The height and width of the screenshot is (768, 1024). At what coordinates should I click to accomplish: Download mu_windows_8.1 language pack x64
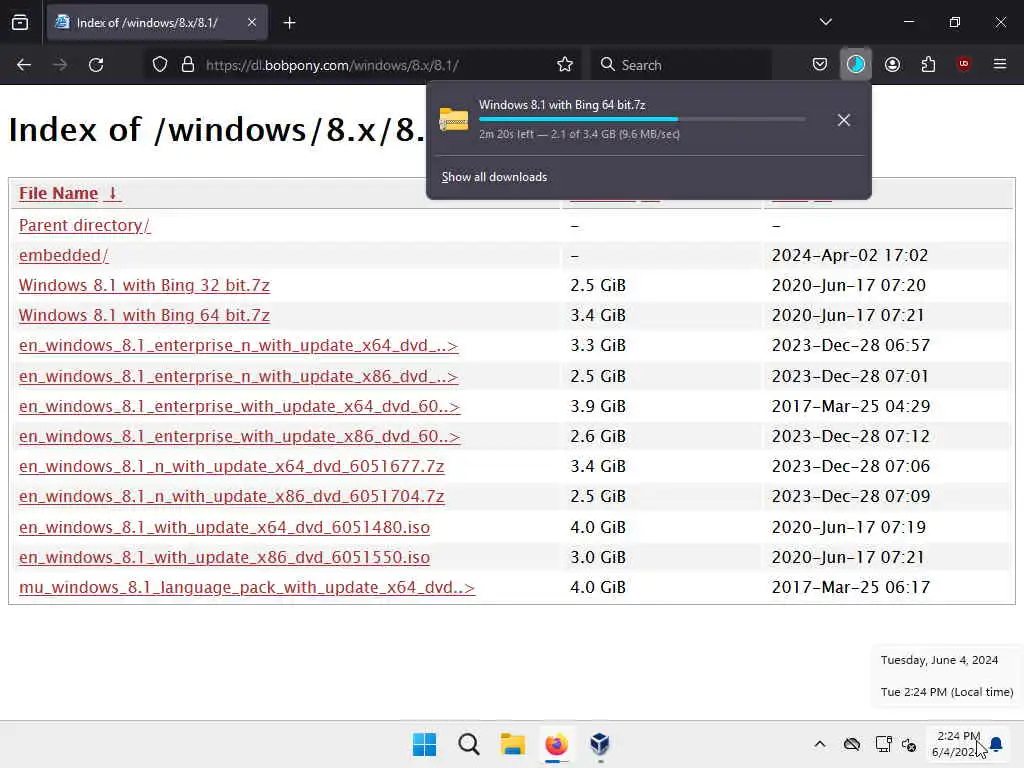pos(247,587)
